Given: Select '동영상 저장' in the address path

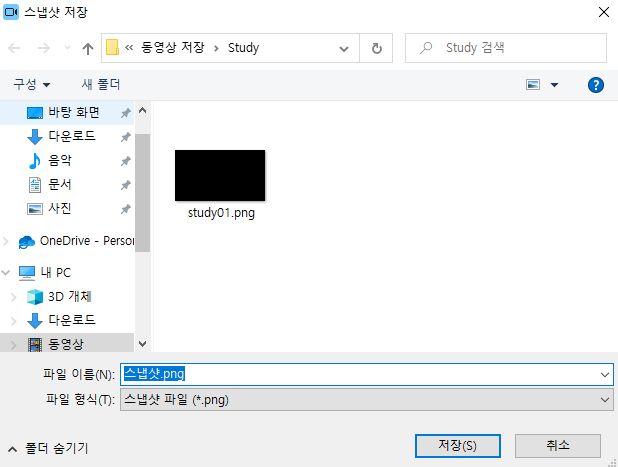Looking at the screenshot, I should coord(173,48).
